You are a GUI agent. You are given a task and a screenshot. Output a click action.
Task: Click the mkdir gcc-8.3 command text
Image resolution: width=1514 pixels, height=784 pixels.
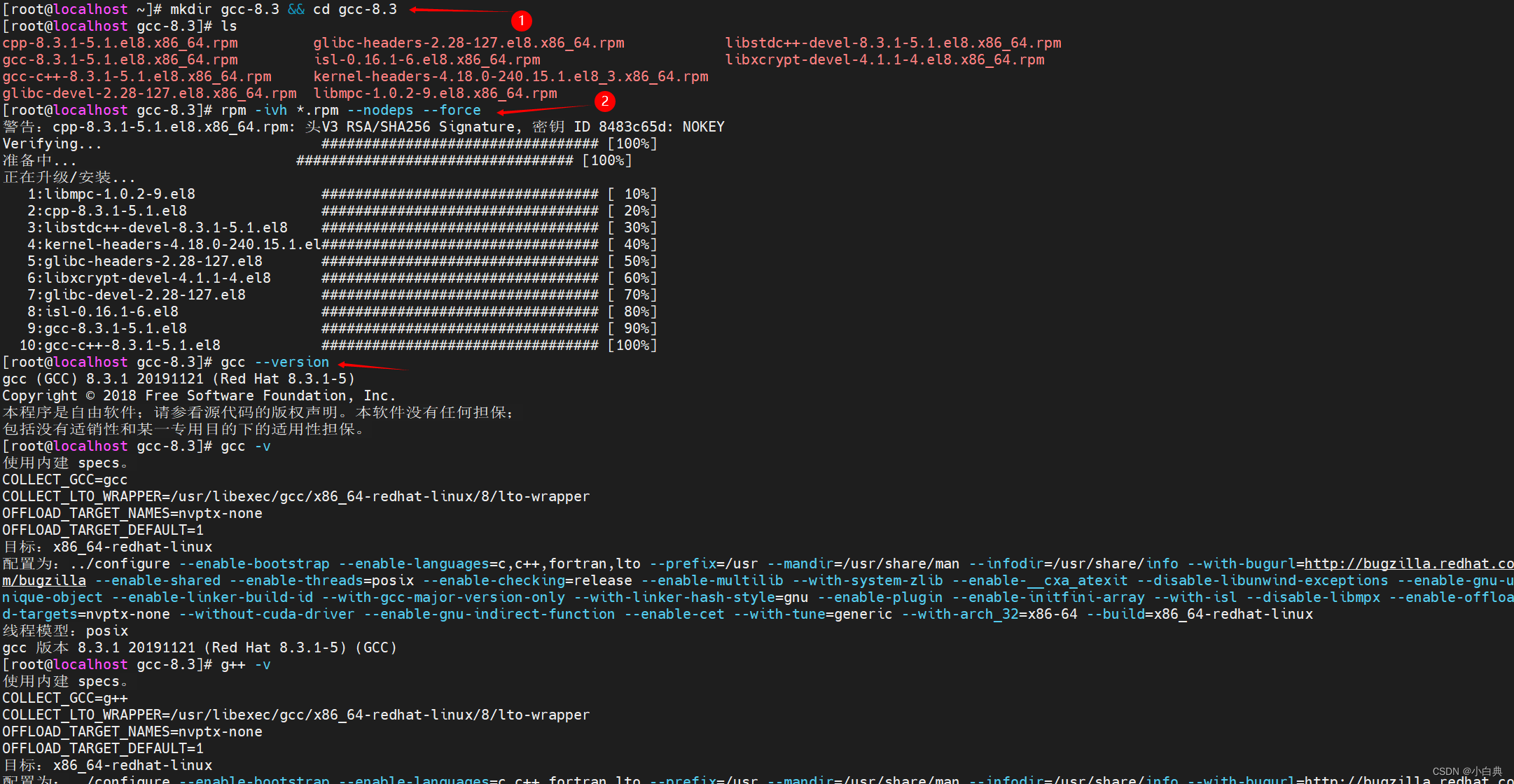click(x=225, y=9)
